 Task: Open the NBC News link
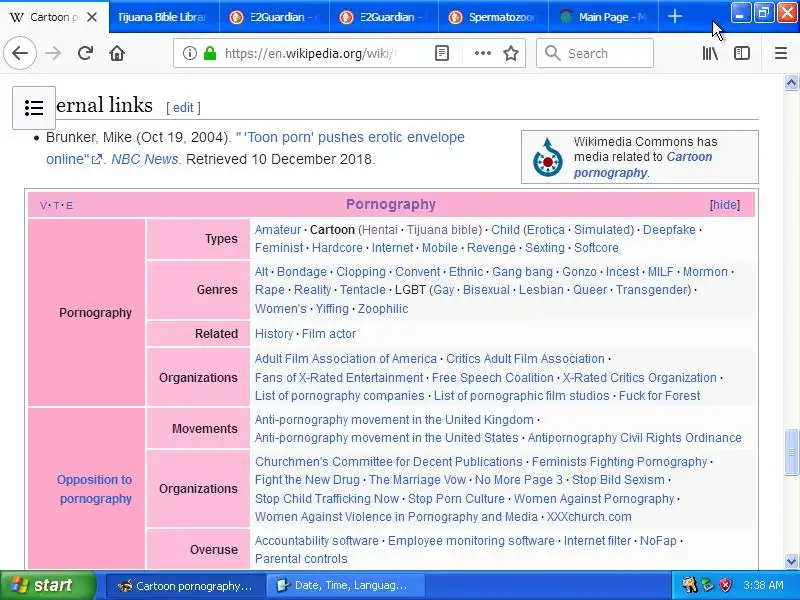pos(144,159)
